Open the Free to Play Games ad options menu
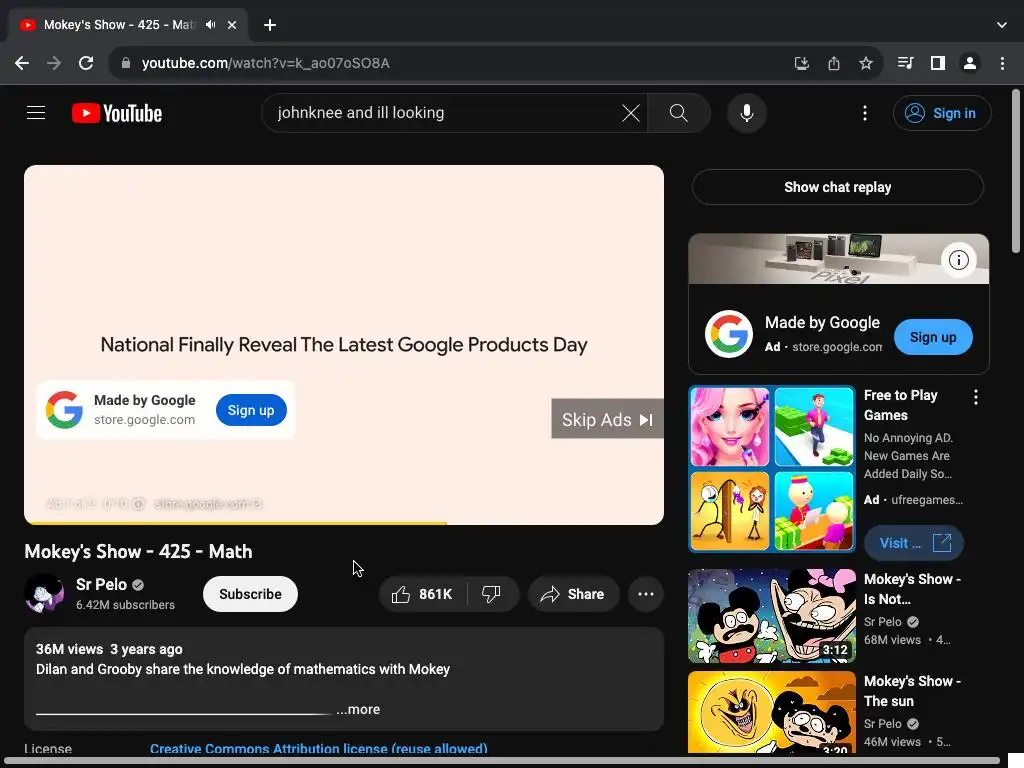 976,397
